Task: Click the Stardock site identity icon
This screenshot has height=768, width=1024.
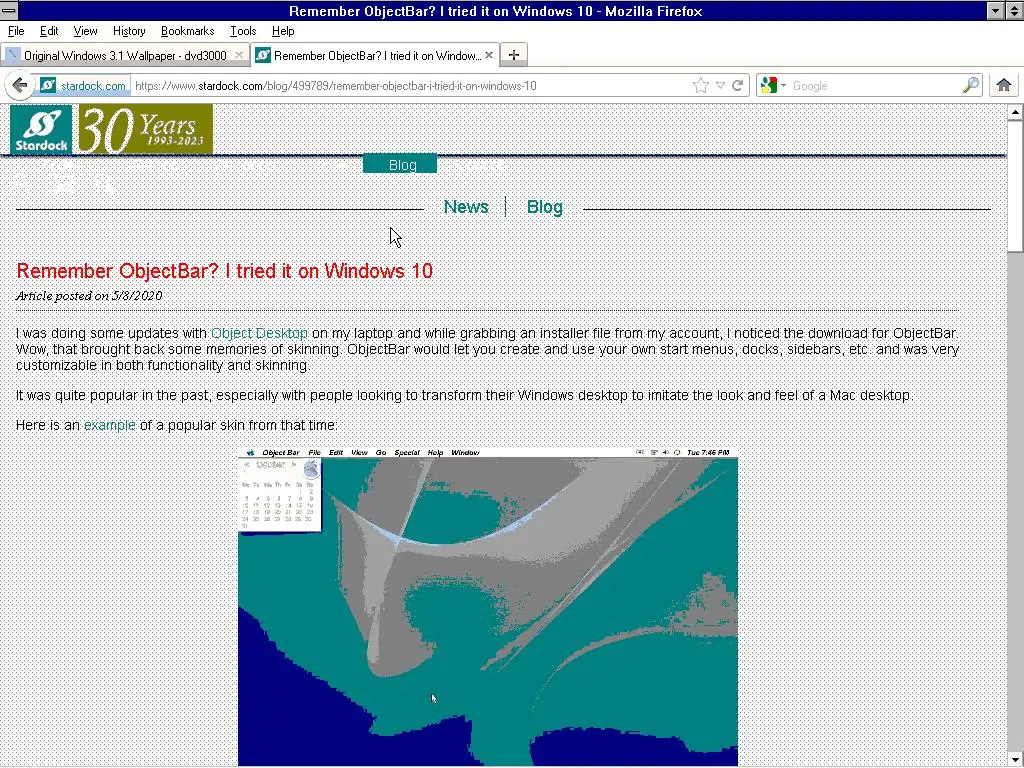Action: tap(48, 86)
